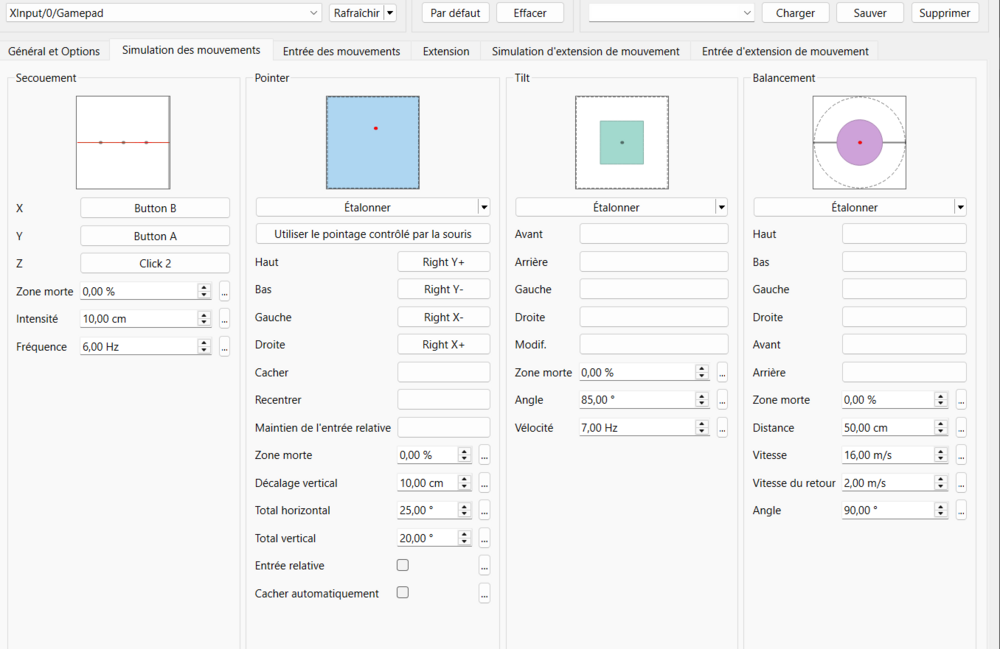Increase Zone morte value in Secouement

[x=204, y=288]
